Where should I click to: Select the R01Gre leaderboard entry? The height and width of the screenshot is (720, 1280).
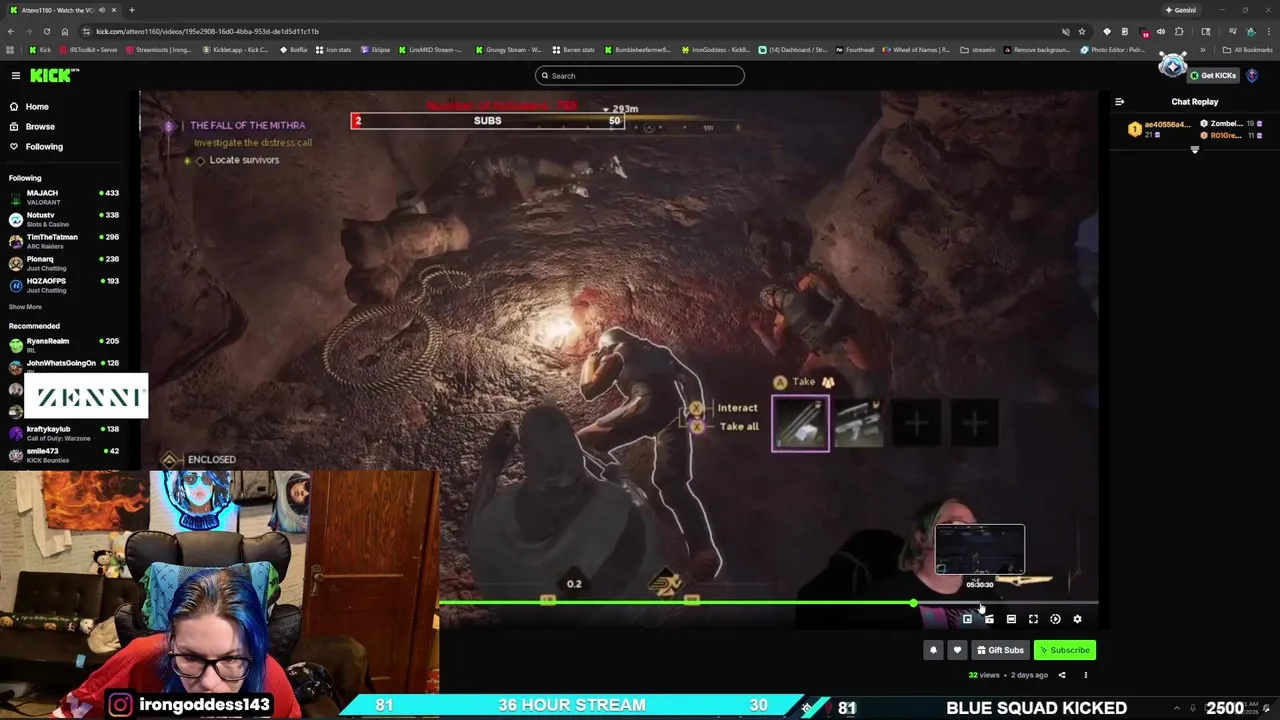click(x=1231, y=135)
